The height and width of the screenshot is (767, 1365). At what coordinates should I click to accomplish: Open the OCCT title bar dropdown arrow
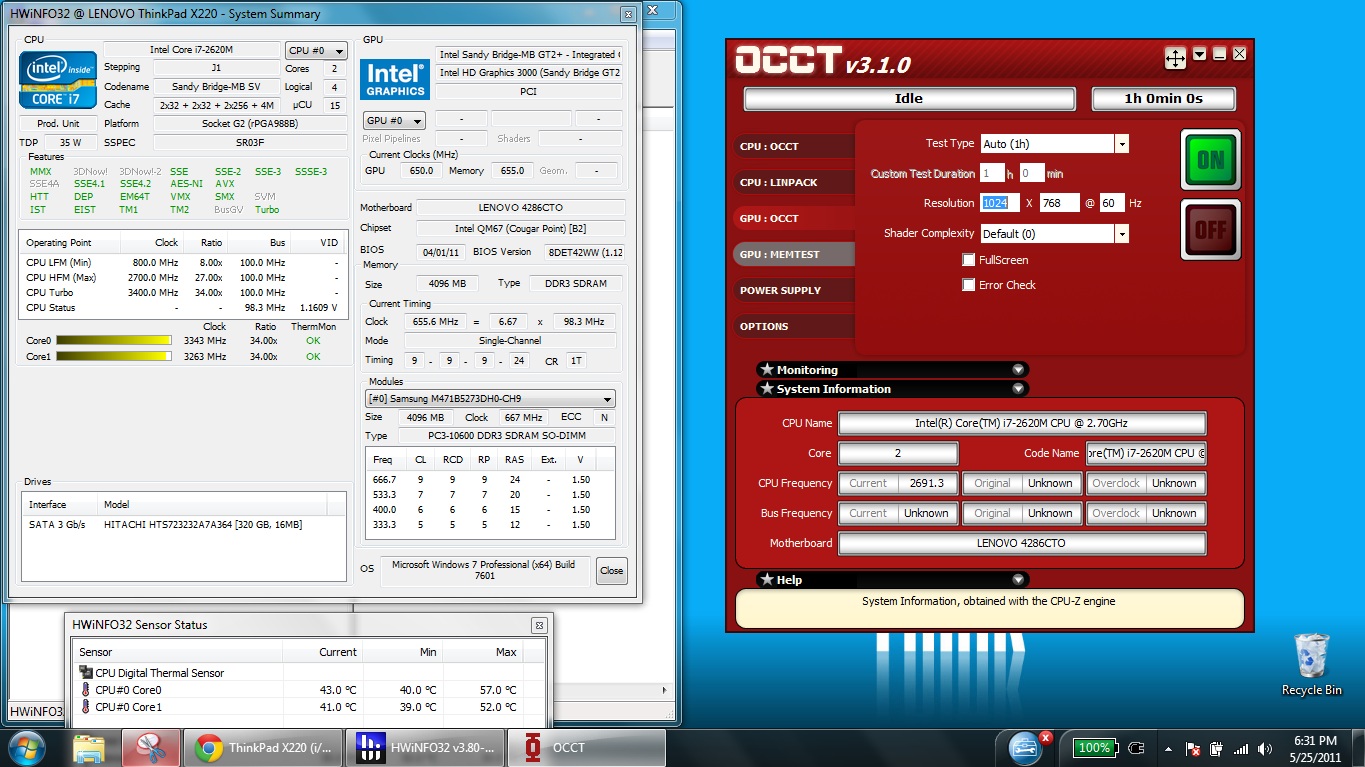pyautogui.click(x=1200, y=54)
